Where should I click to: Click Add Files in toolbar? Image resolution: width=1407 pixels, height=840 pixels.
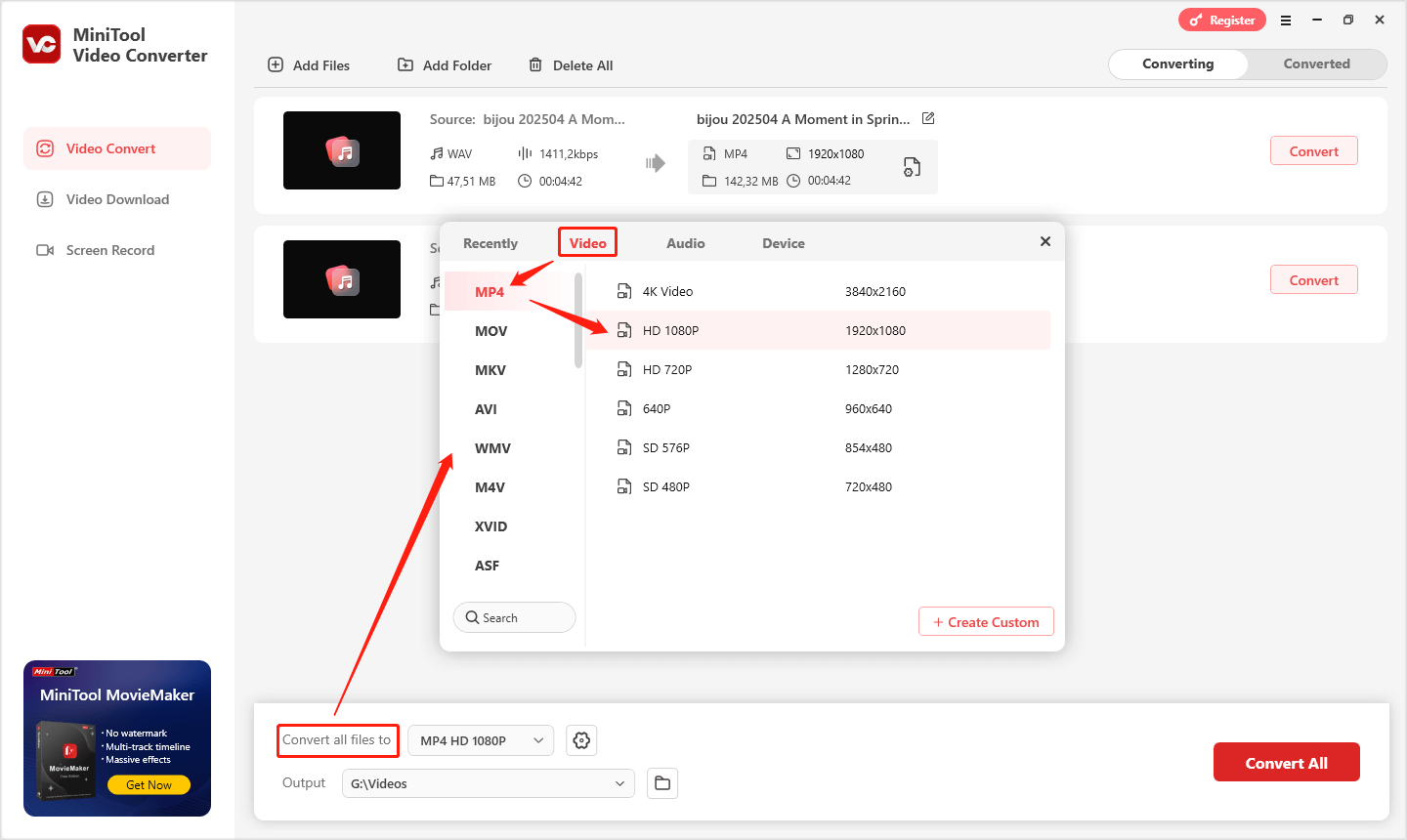[x=309, y=65]
